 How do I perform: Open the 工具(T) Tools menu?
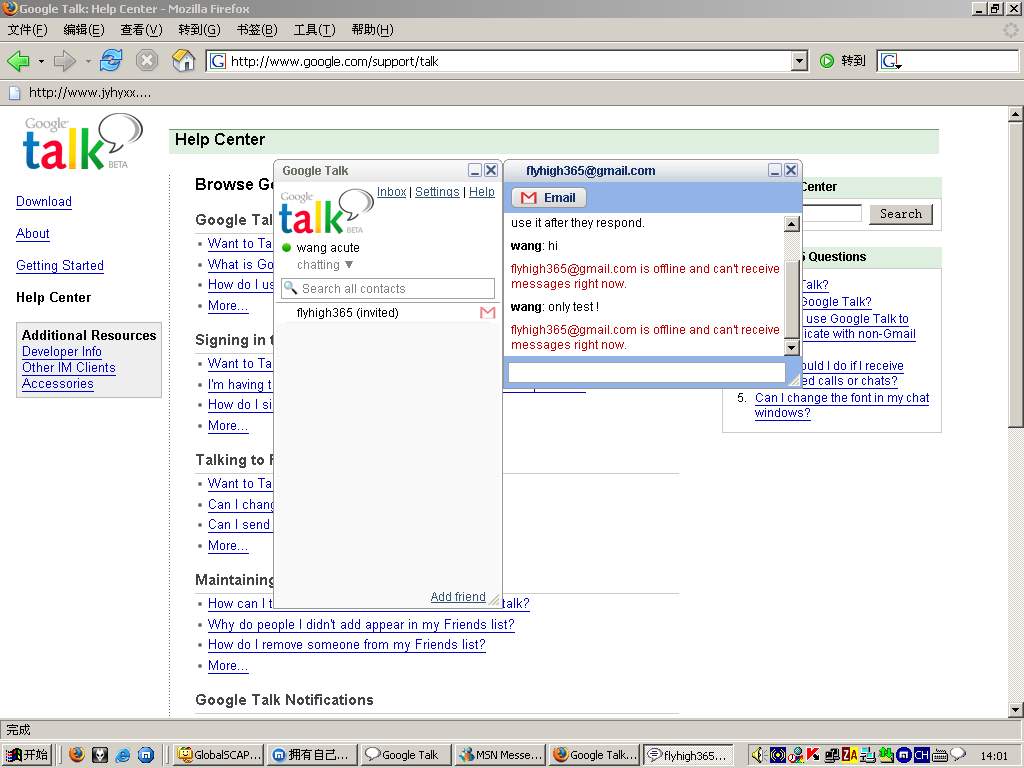pyautogui.click(x=315, y=29)
